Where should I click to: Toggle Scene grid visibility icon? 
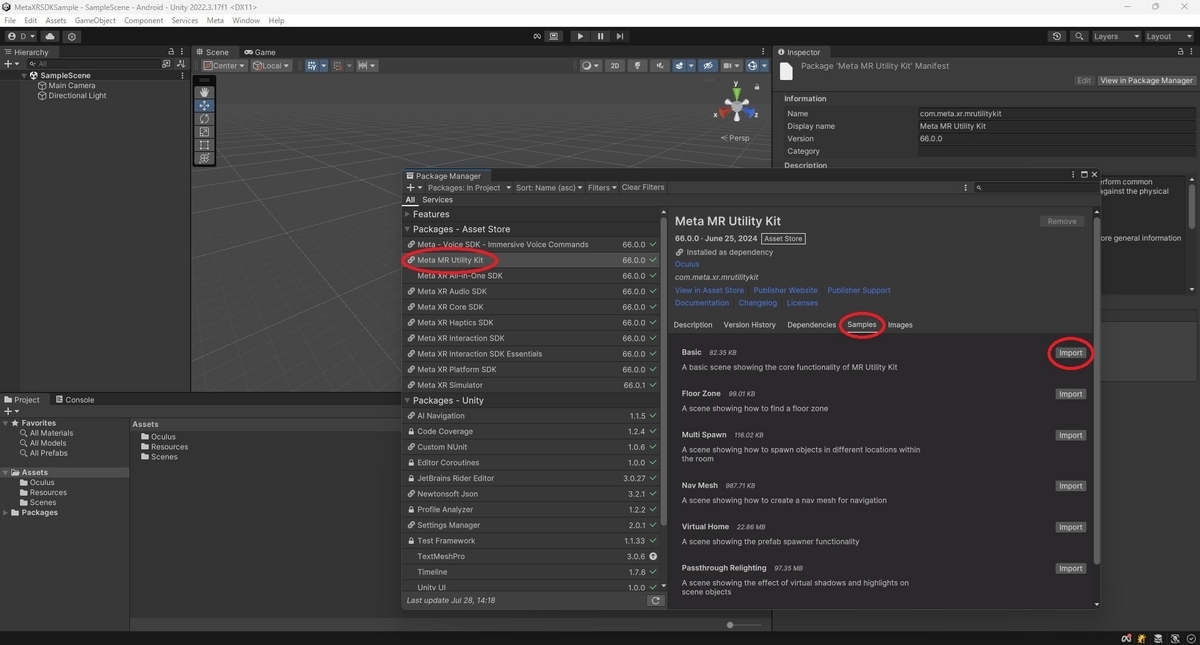(314, 66)
